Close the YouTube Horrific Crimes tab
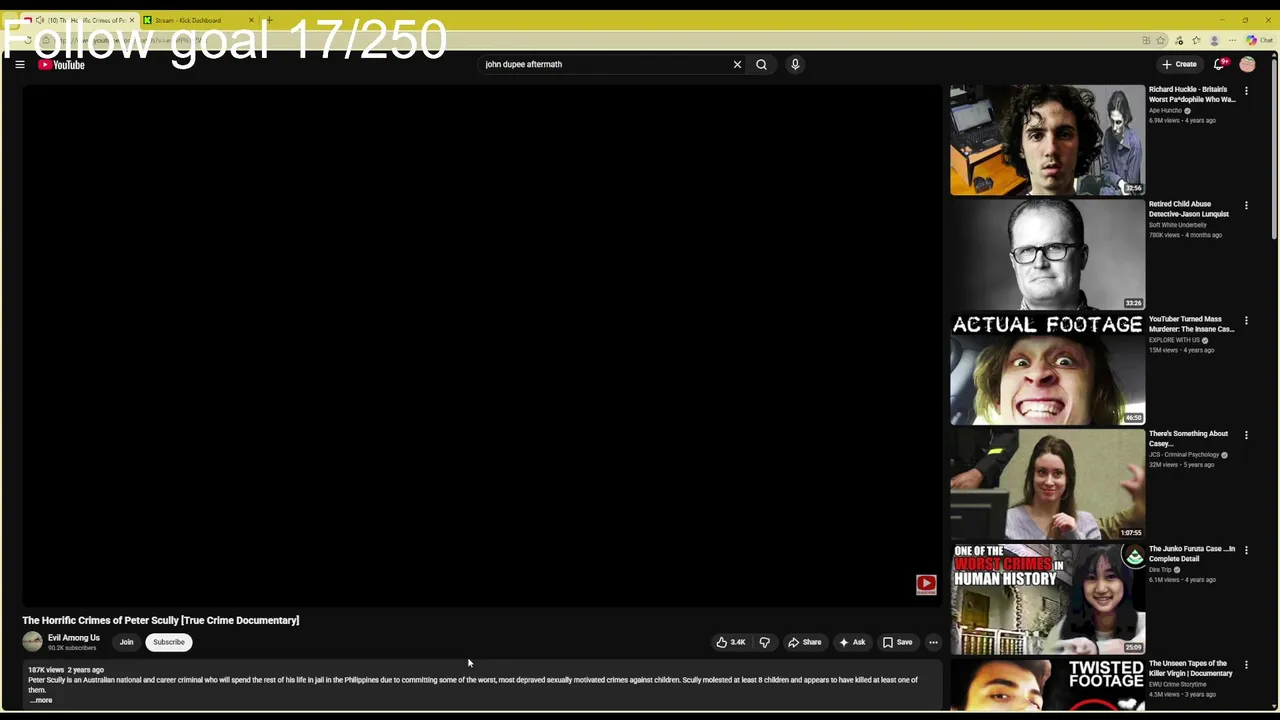 [x=131, y=20]
